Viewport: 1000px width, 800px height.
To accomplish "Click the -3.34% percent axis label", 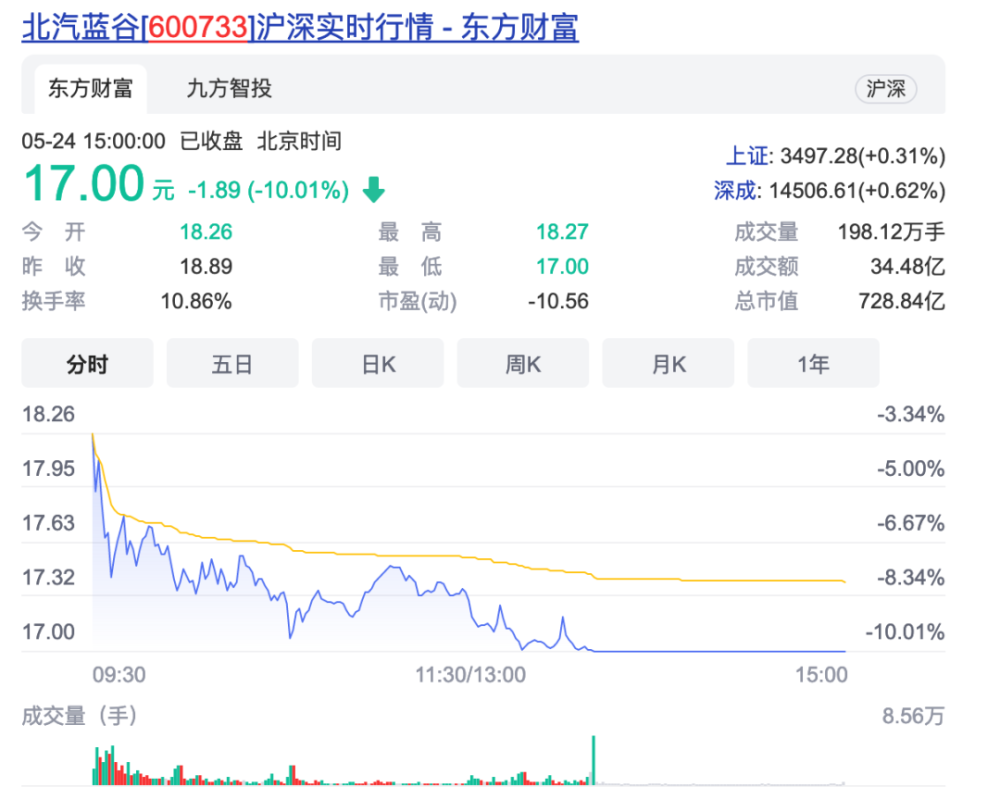I will (911, 414).
